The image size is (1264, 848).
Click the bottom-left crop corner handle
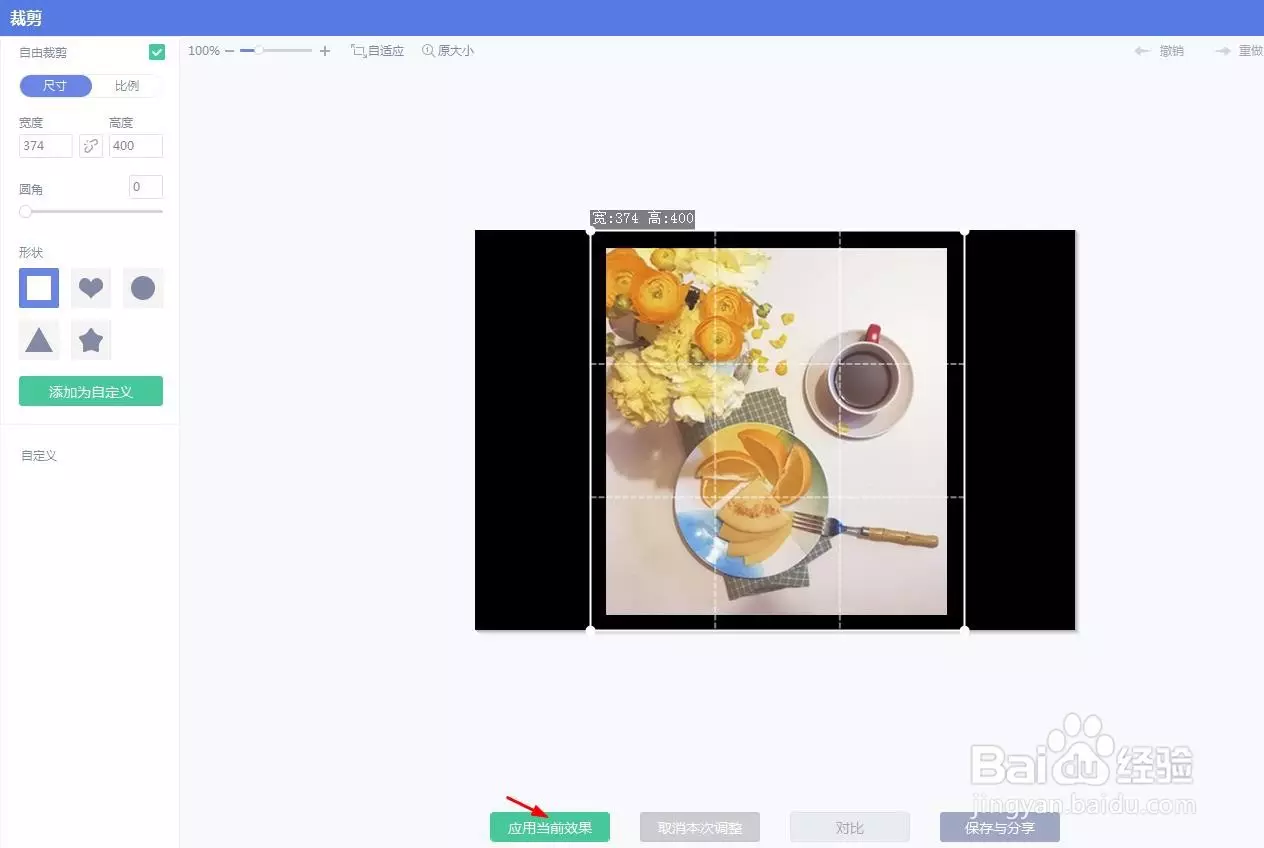coord(590,630)
